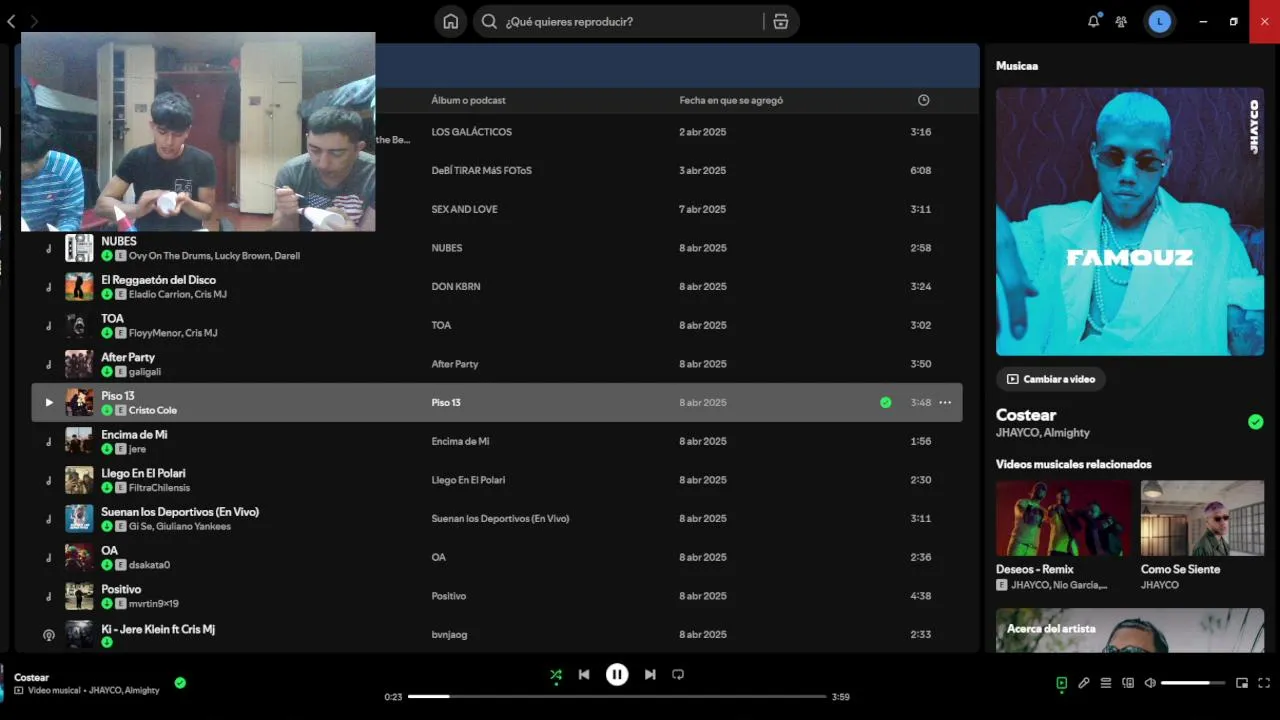Select the NUBES track title

119,241
